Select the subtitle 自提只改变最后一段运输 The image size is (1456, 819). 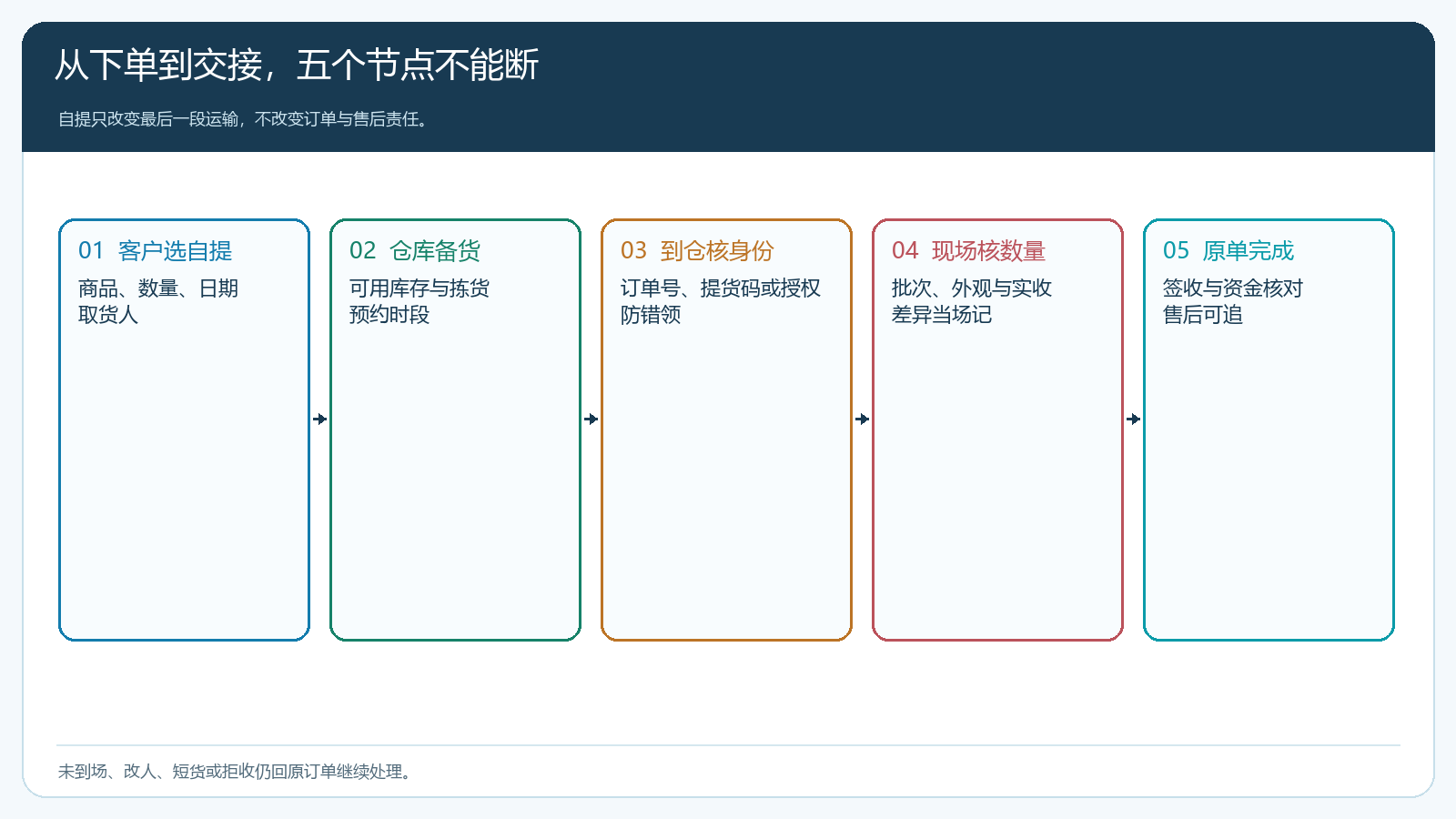click(x=148, y=119)
